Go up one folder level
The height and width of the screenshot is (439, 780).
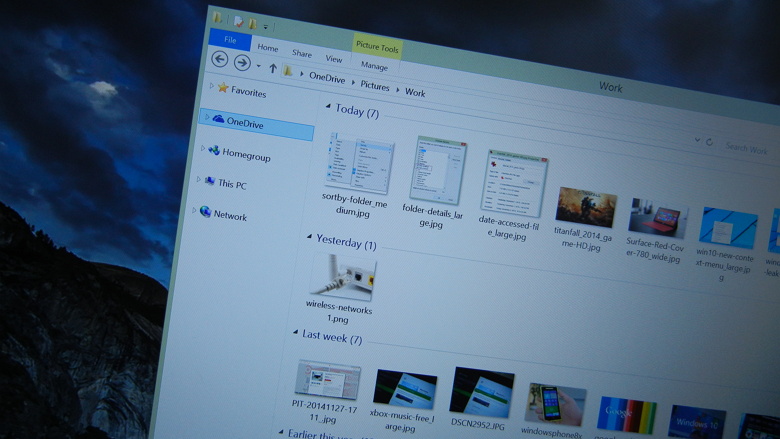[x=273, y=68]
